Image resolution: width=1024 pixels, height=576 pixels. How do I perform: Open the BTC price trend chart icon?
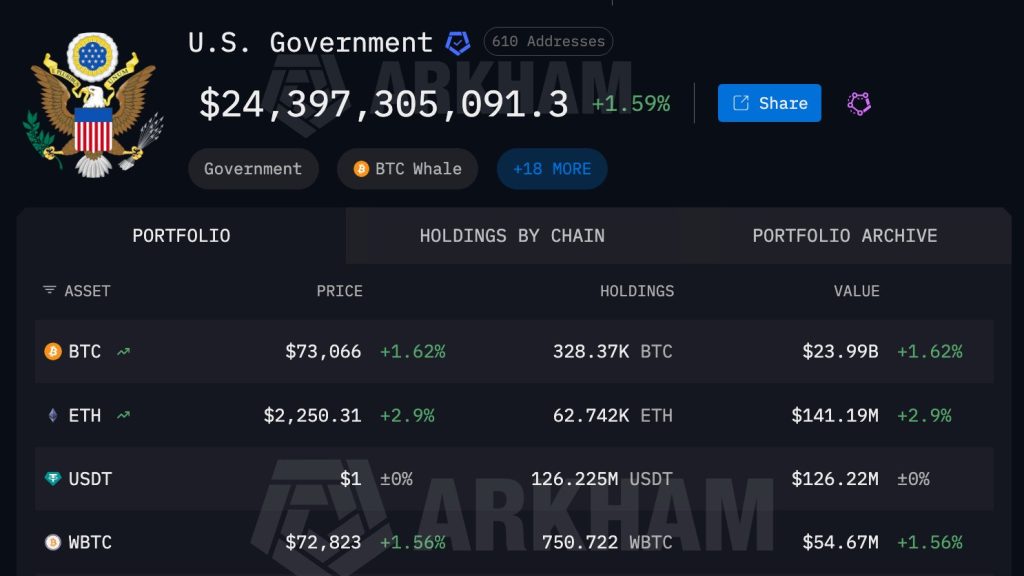[x=122, y=351]
